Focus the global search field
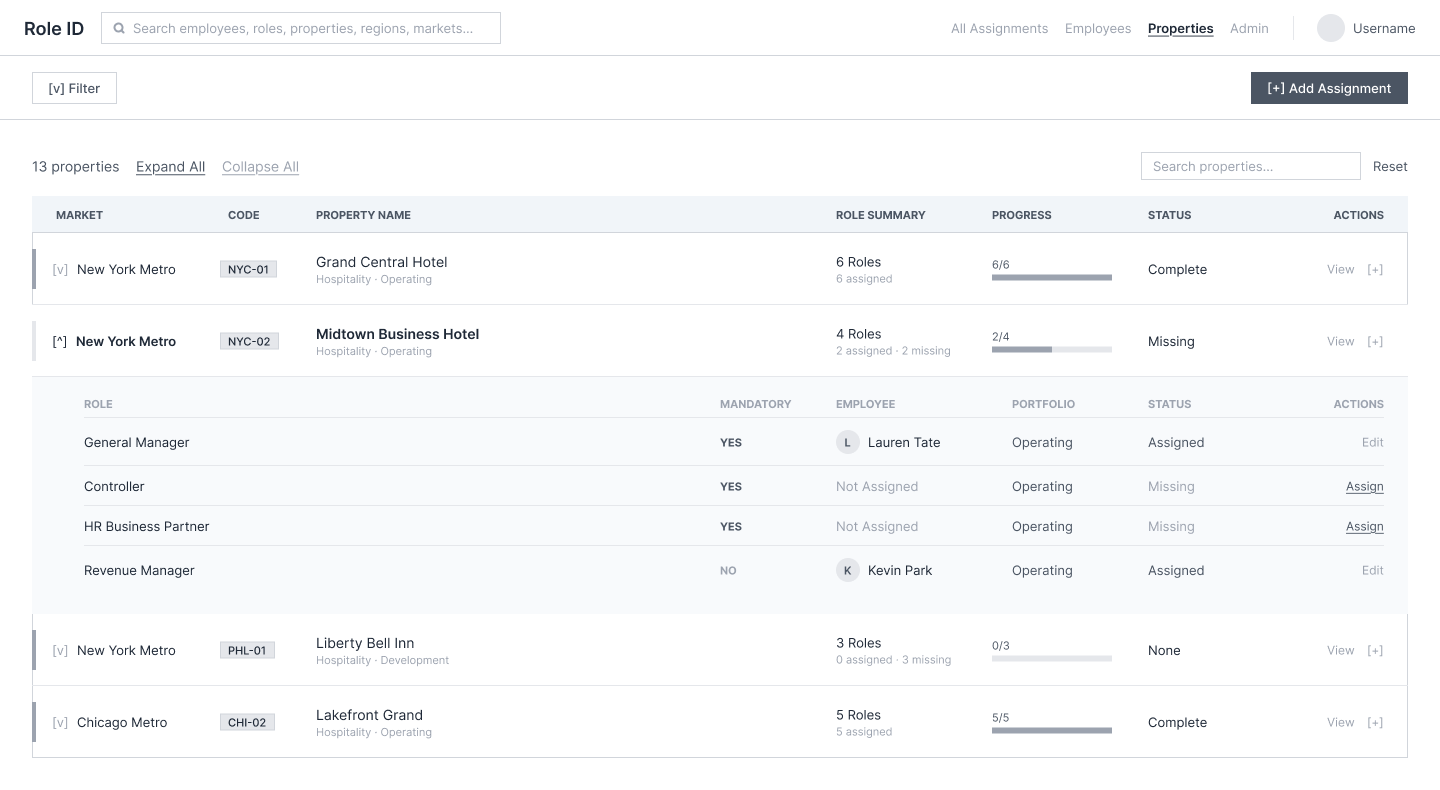1440x790 pixels. pos(301,28)
